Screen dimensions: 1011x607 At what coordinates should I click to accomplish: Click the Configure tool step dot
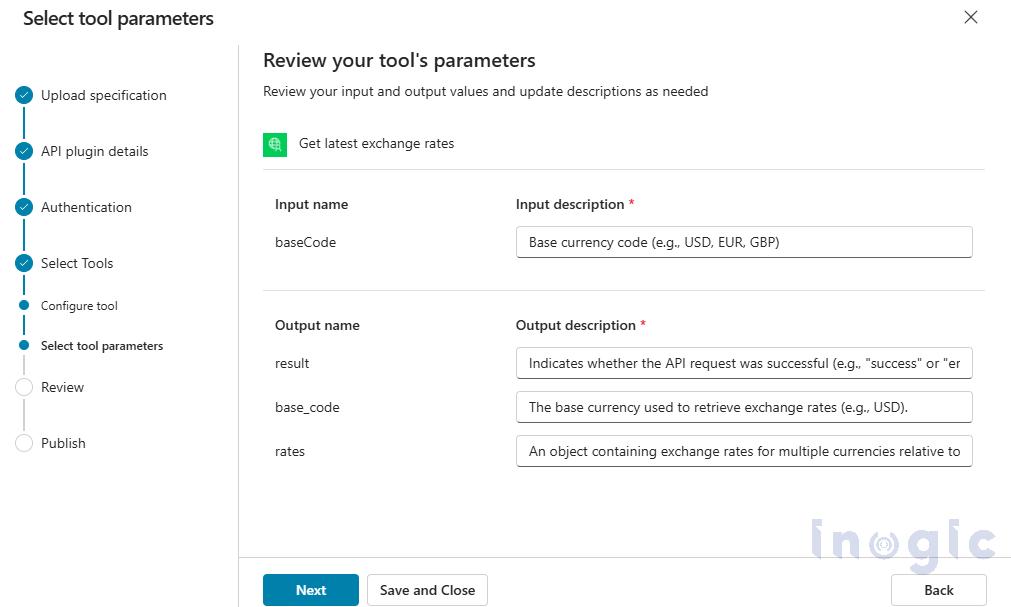pos(23,306)
